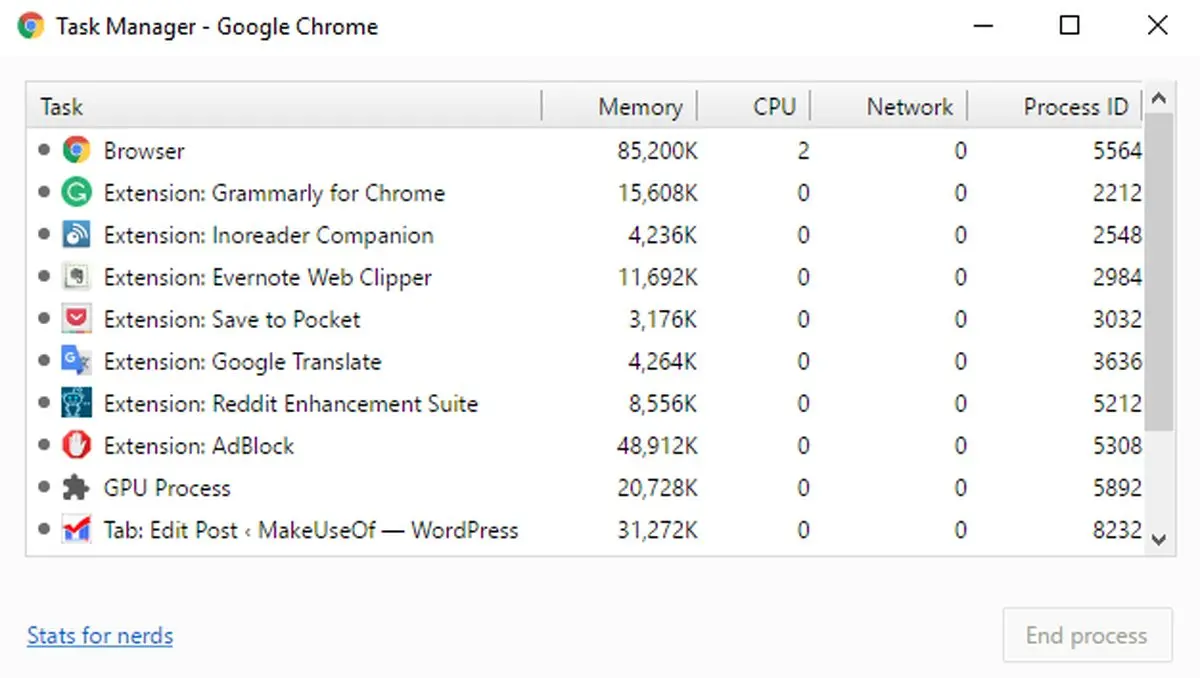Screen dimensions: 1200x678
Task: Maximize the Task Manager window
Action: (x=1069, y=26)
